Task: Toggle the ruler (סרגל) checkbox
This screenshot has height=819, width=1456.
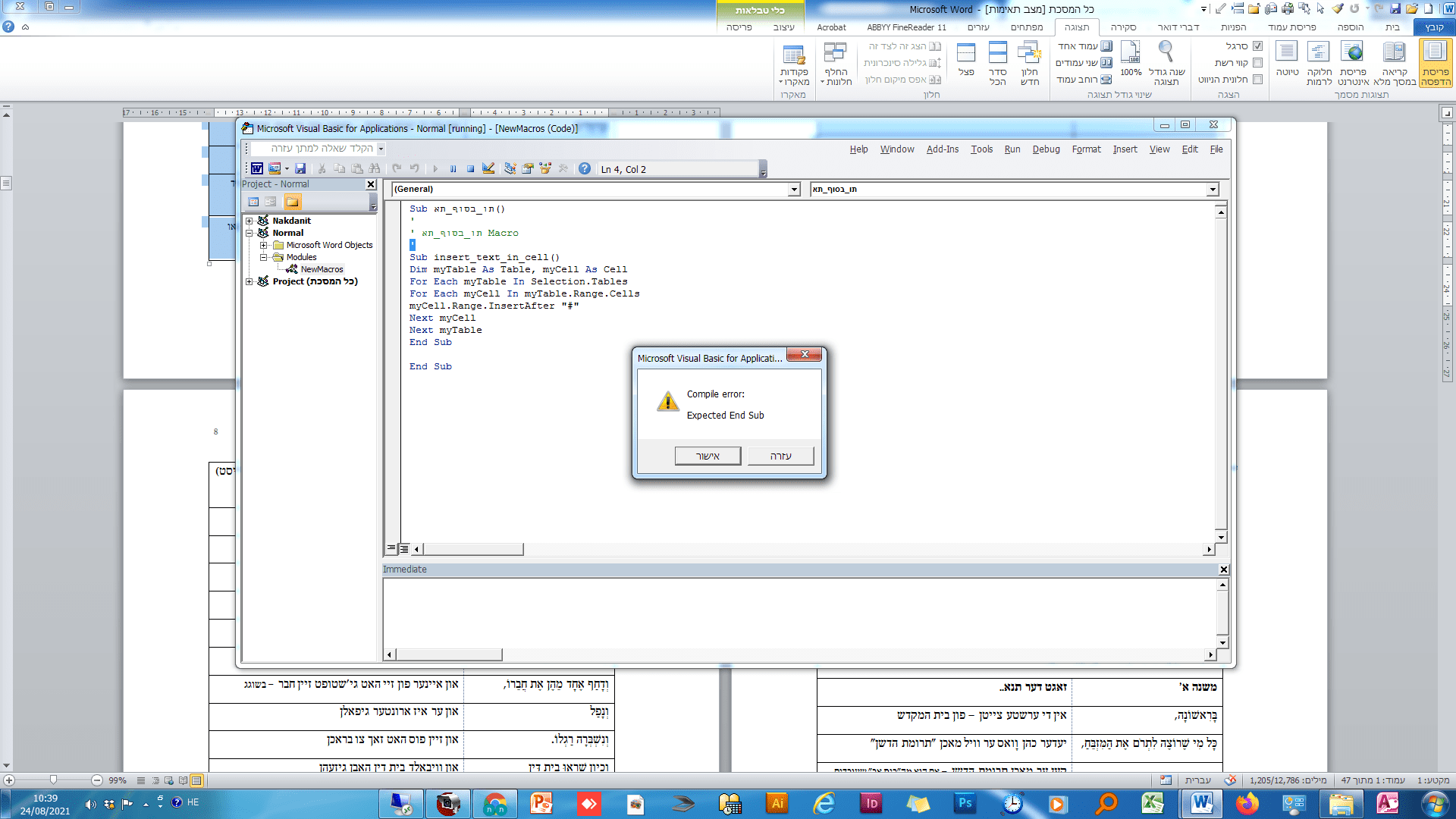Action: [x=1258, y=46]
